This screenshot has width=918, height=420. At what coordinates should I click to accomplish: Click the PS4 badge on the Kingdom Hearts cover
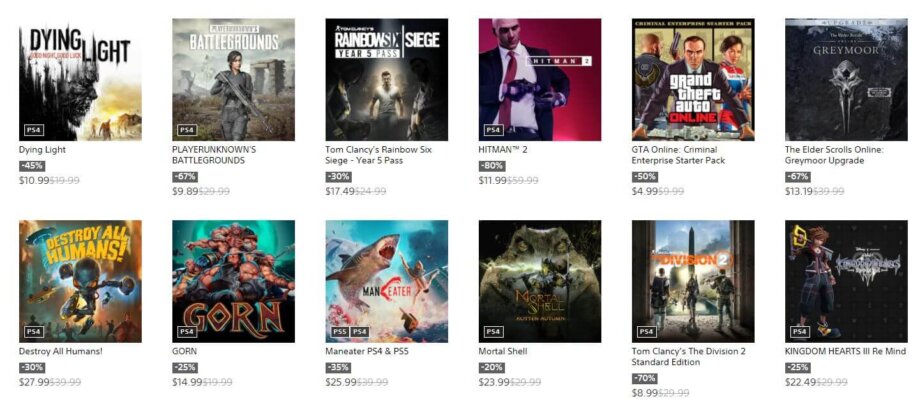pyautogui.click(x=800, y=332)
